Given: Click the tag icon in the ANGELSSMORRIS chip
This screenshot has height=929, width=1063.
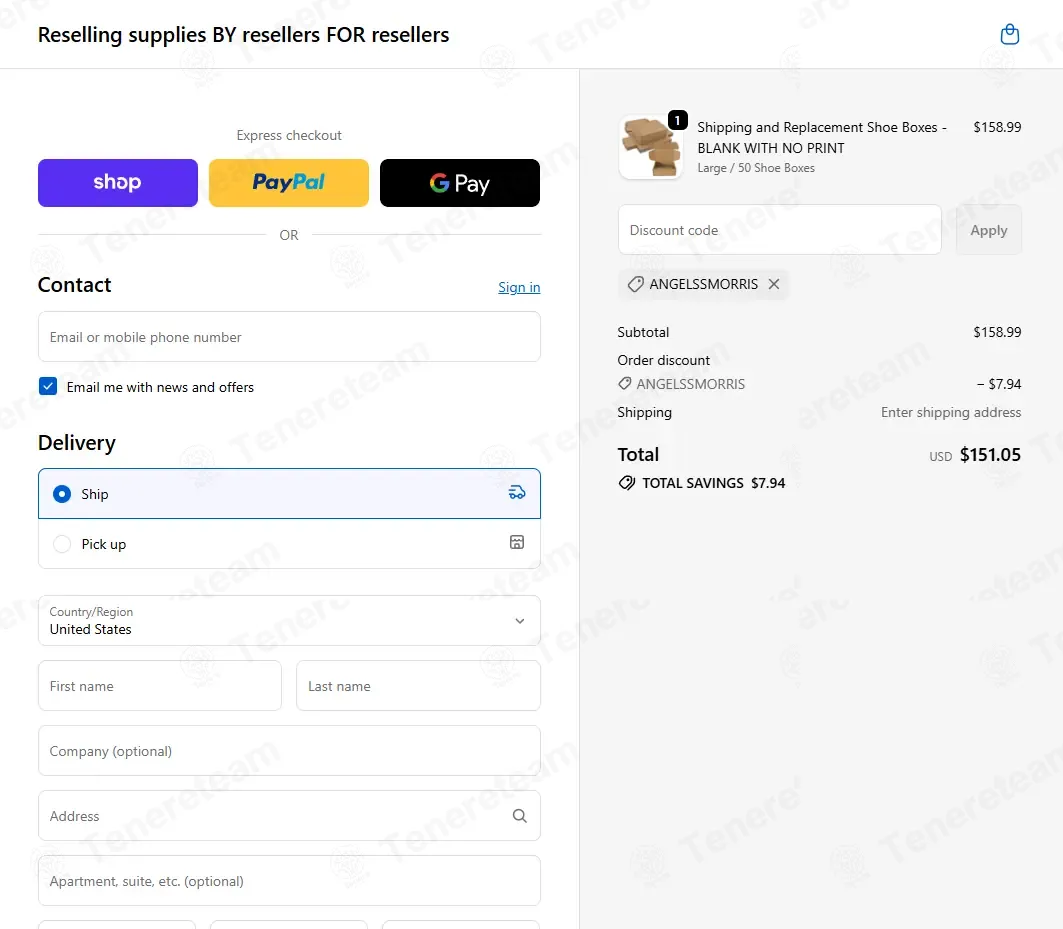Looking at the screenshot, I should point(635,284).
